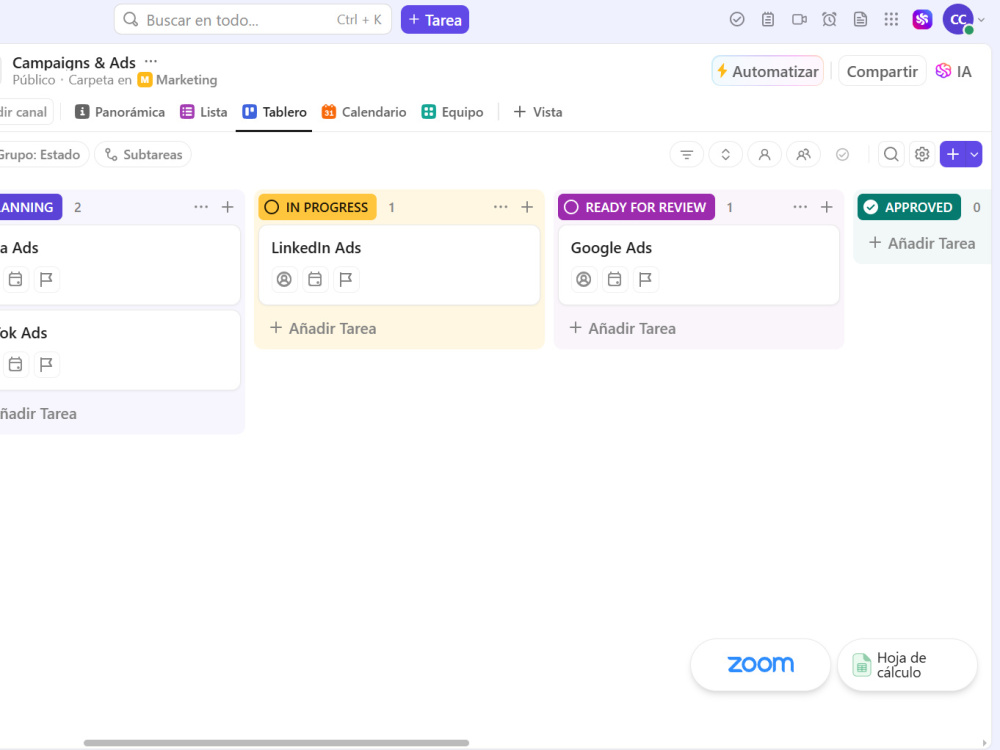1000x750 pixels.
Task: Switch to the Panorámica tab
Action: [x=120, y=112]
